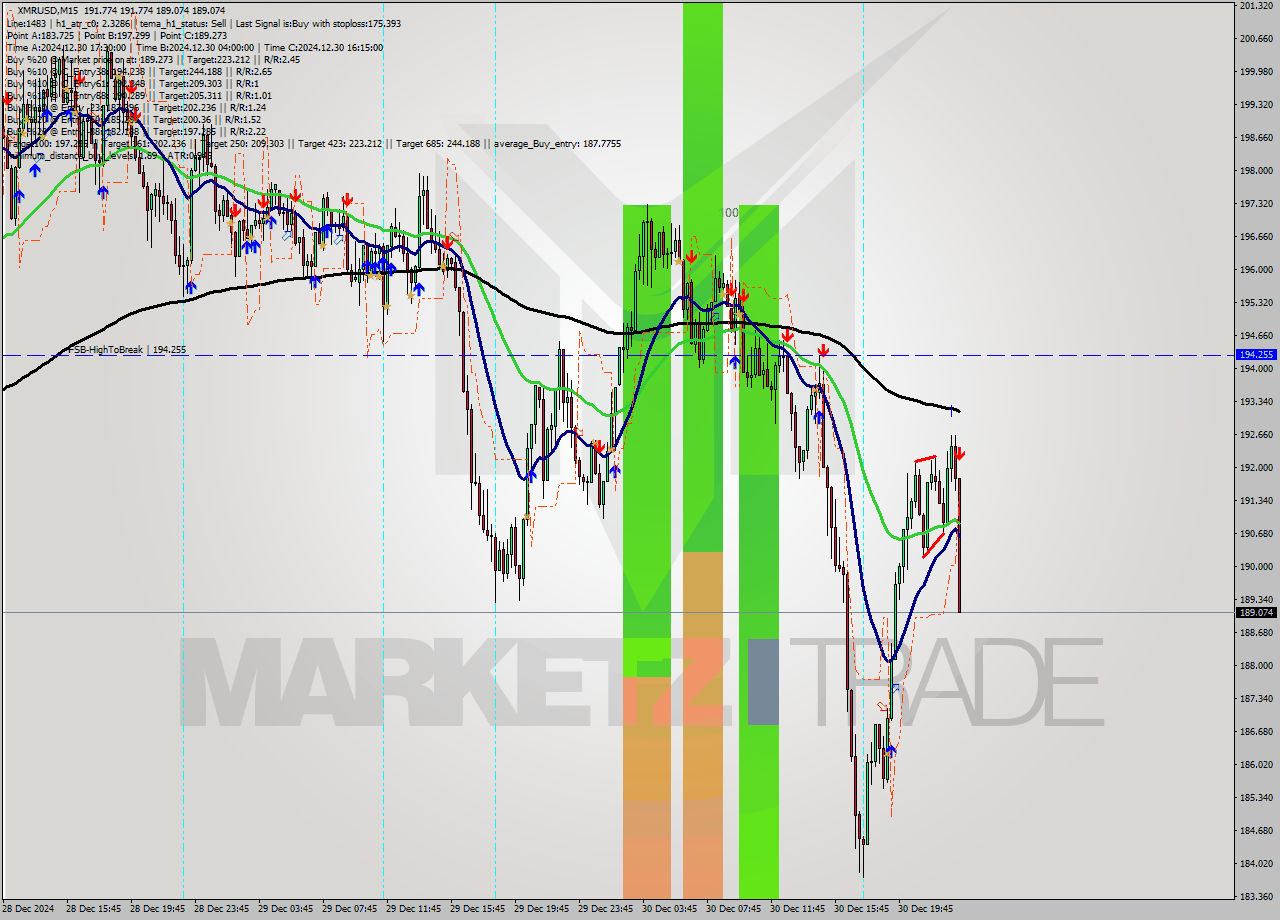The height and width of the screenshot is (920, 1280).
Task: Click the 192.660 price axis label
Action: tap(1255, 435)
